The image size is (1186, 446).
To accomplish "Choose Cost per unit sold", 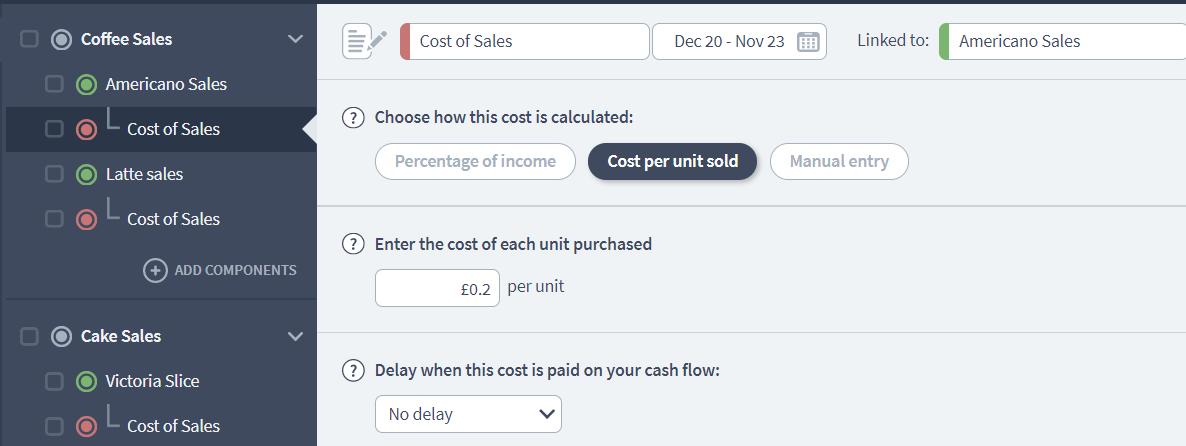I will (672, 161).
